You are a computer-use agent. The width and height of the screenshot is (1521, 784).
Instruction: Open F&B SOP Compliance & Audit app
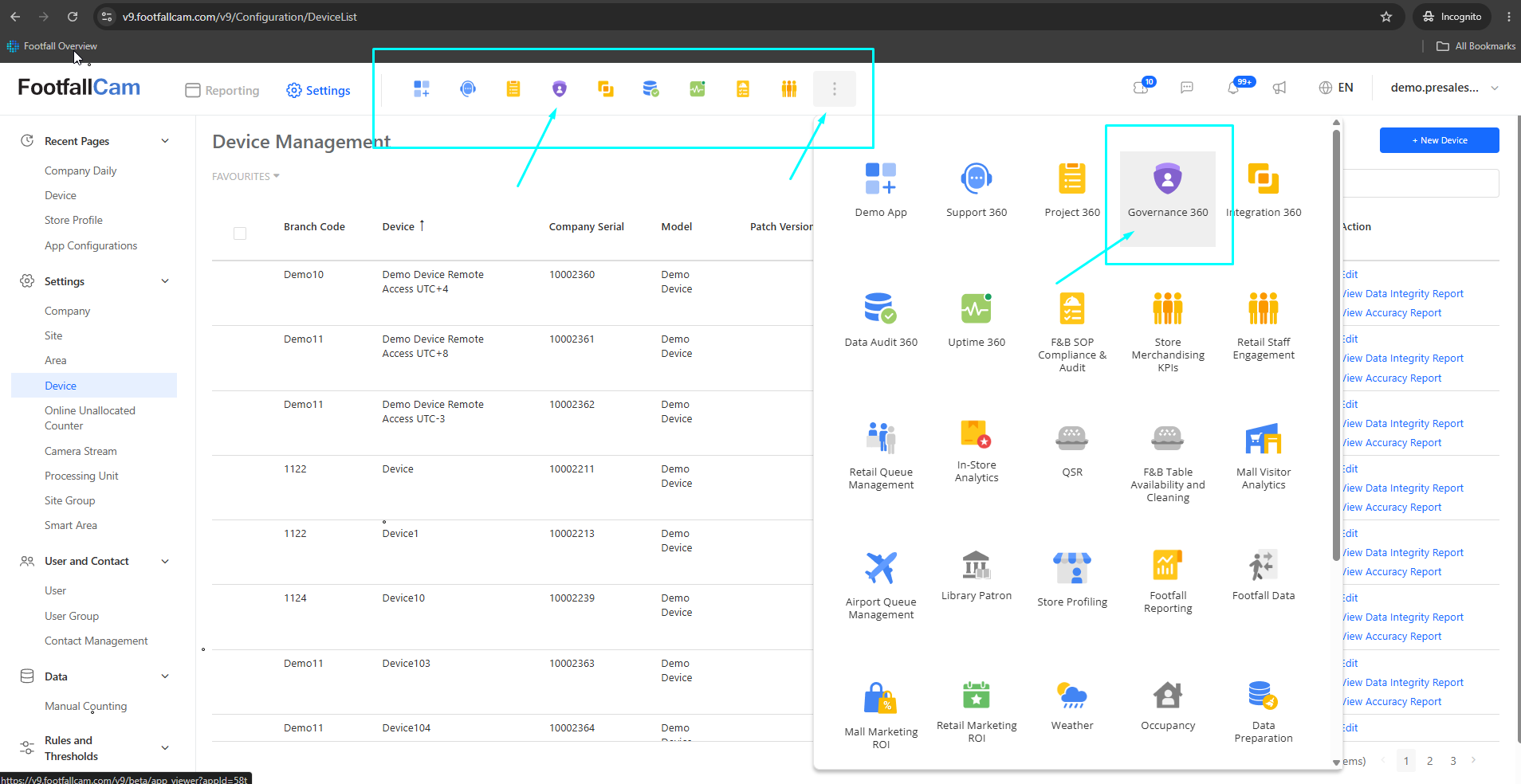point(1072,332)
